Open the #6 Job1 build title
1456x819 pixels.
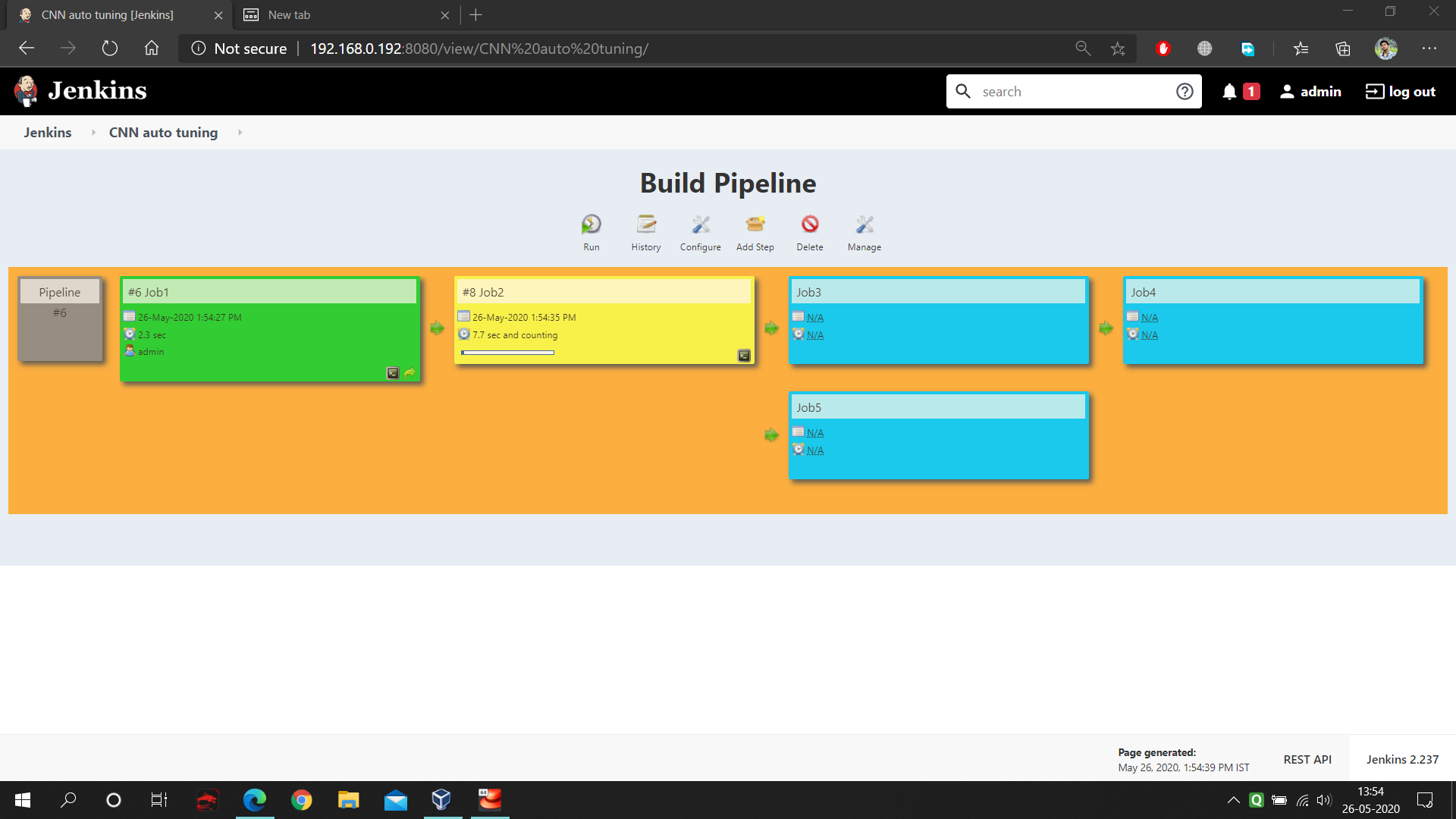click(149, 292)
